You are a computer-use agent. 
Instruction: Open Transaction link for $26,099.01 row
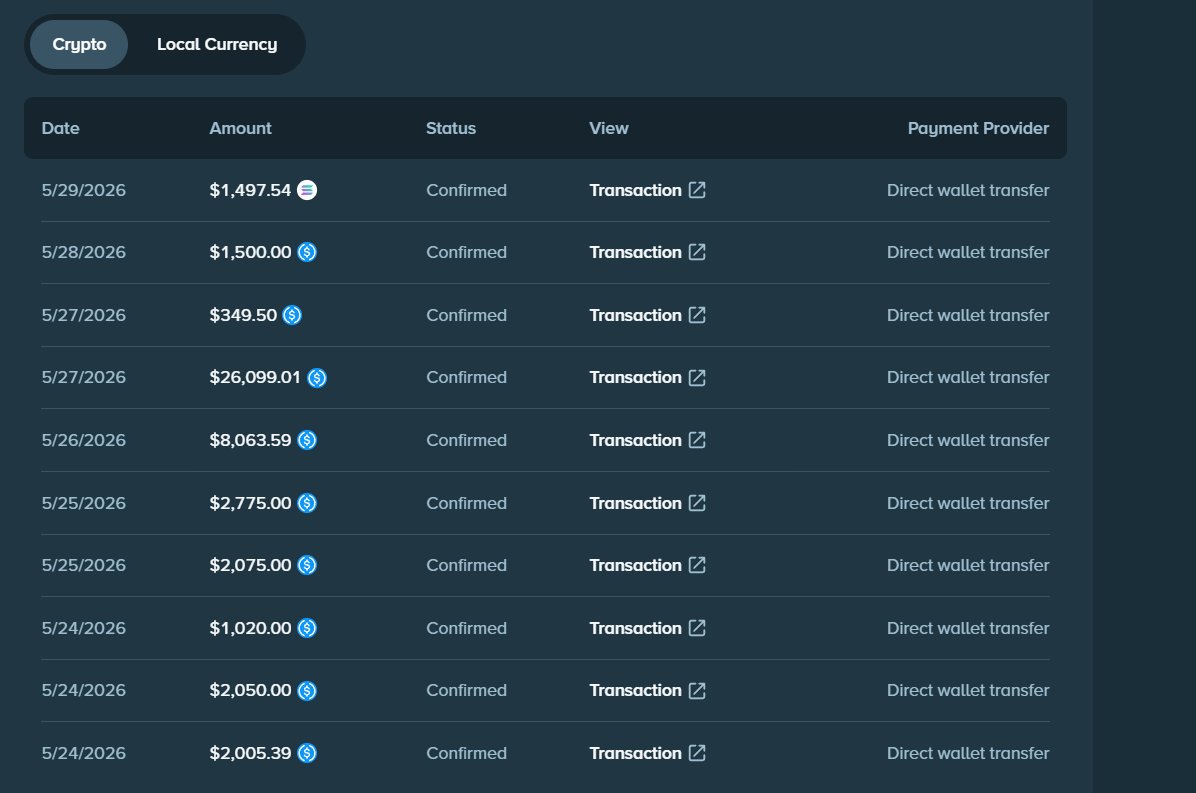point(648,377)
